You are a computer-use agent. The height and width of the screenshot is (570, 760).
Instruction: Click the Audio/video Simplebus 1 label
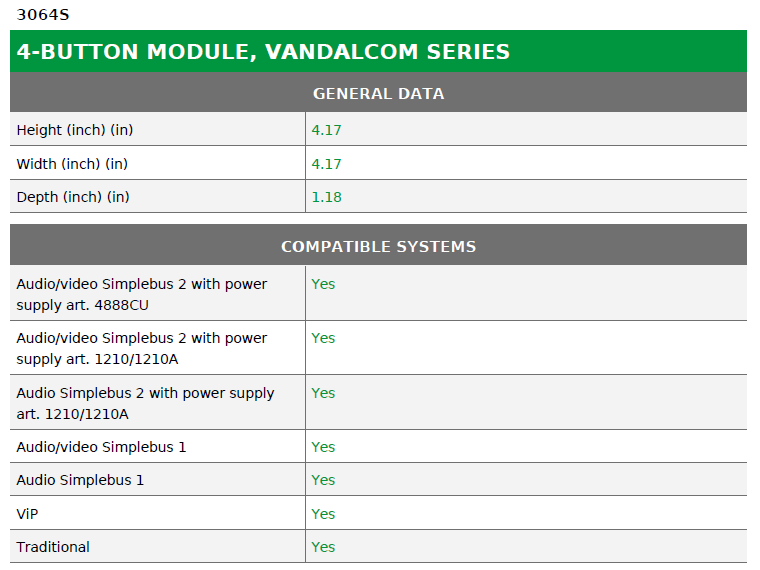pyautogui.click(x=101, y=447)
